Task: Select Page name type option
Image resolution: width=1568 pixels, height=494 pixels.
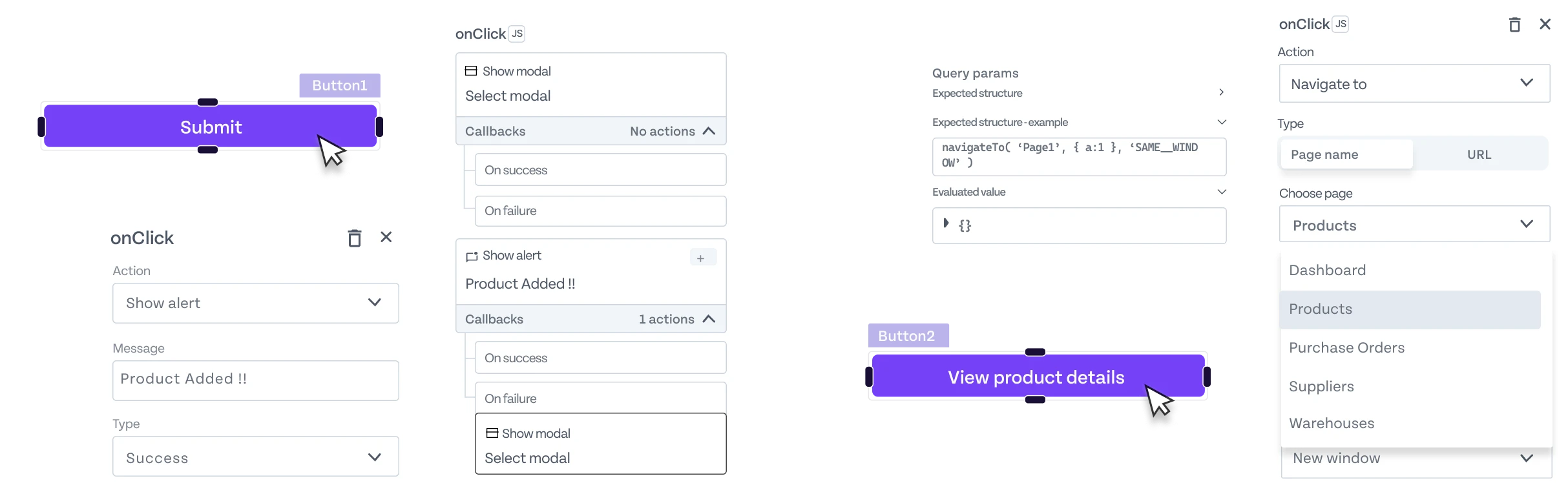Action: 1346,155
